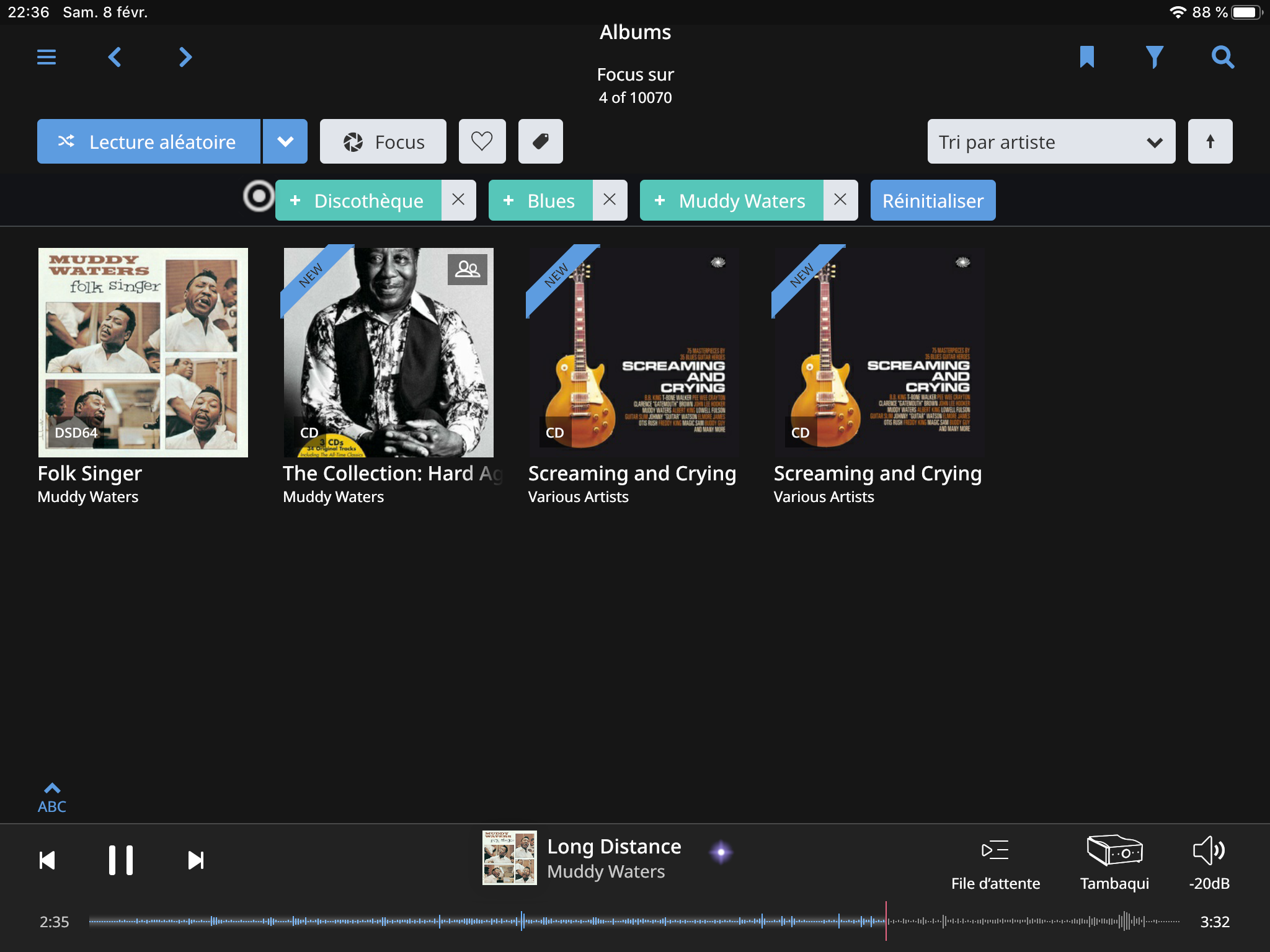Click the Focus button

pyautogui.click(x=383, y=141)
